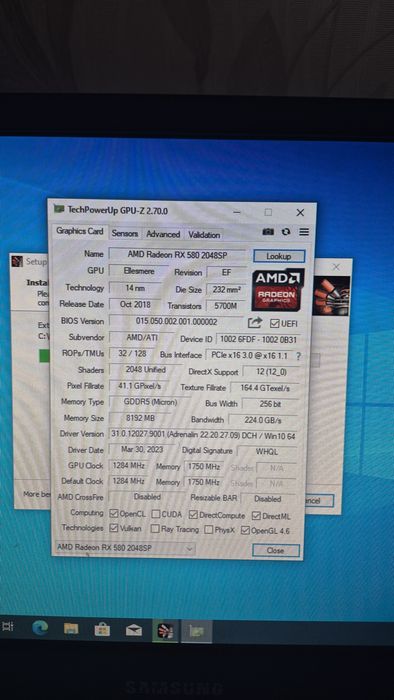Viewport: 394px width, 700px height.
Task: Open the AMD Radeon RX 580 2048SP dropdown
Action: point(125,548)
